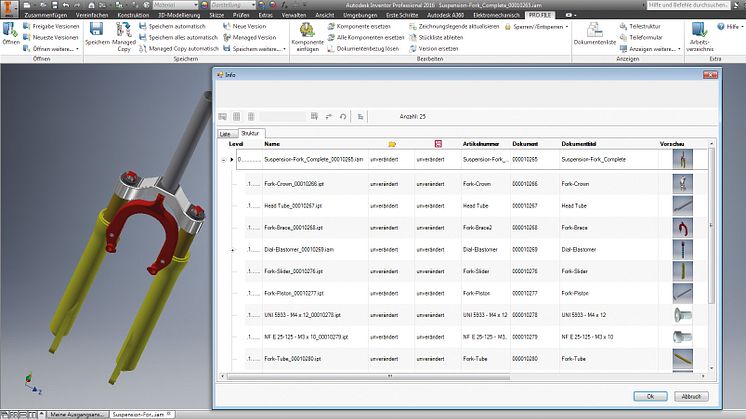746x419 pixels.
Task: Click the red document column header icon
Action: 438,144
